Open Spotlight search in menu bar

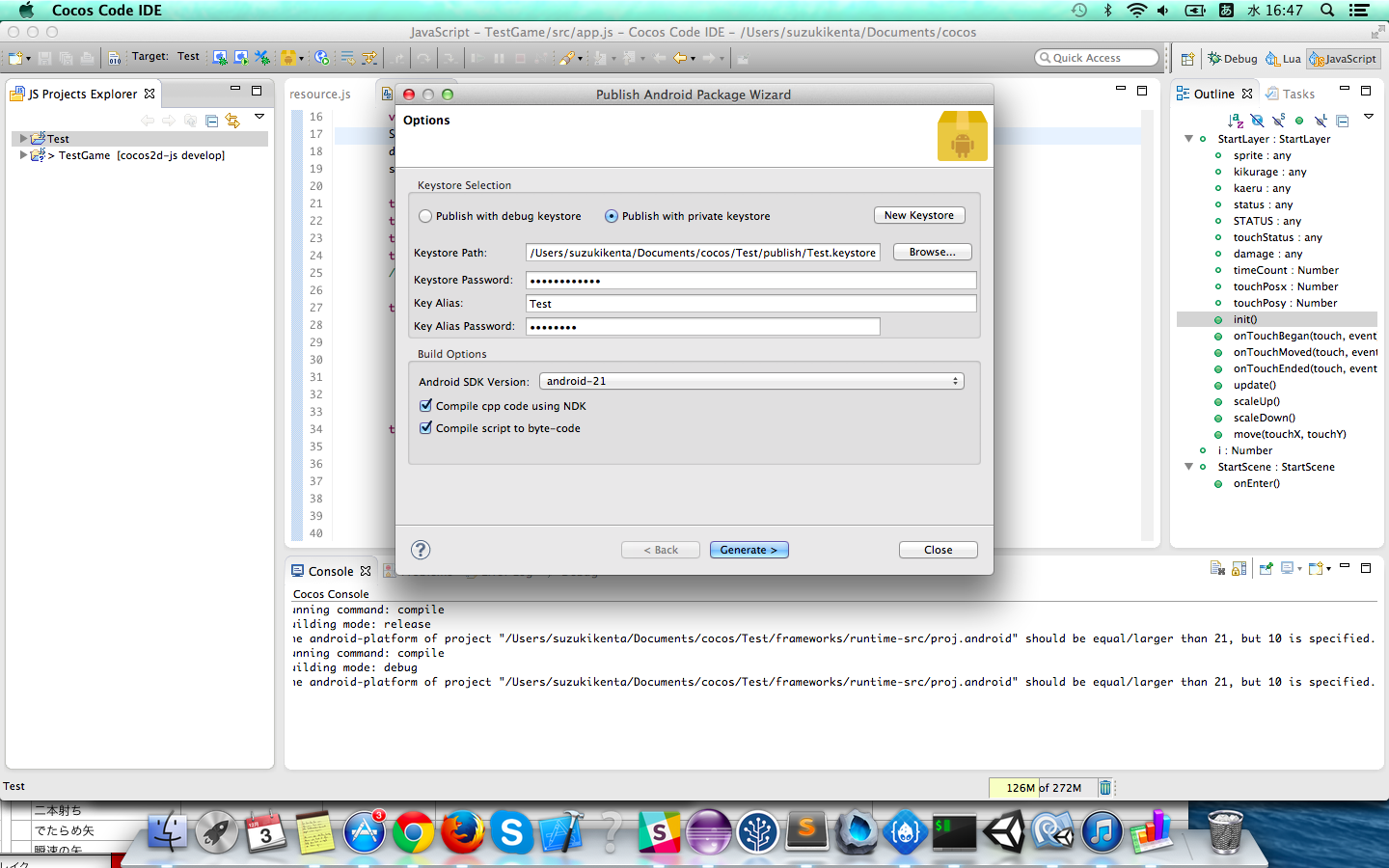coord(1327,11)
